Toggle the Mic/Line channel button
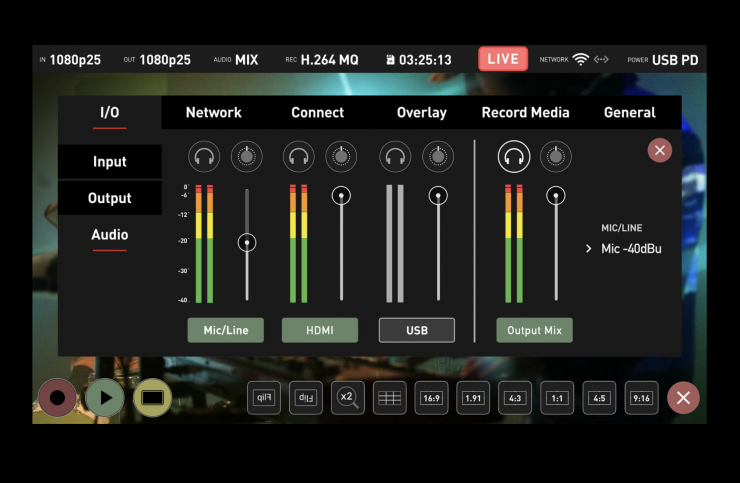The image size is (740, 483). (x=225, y=330)
